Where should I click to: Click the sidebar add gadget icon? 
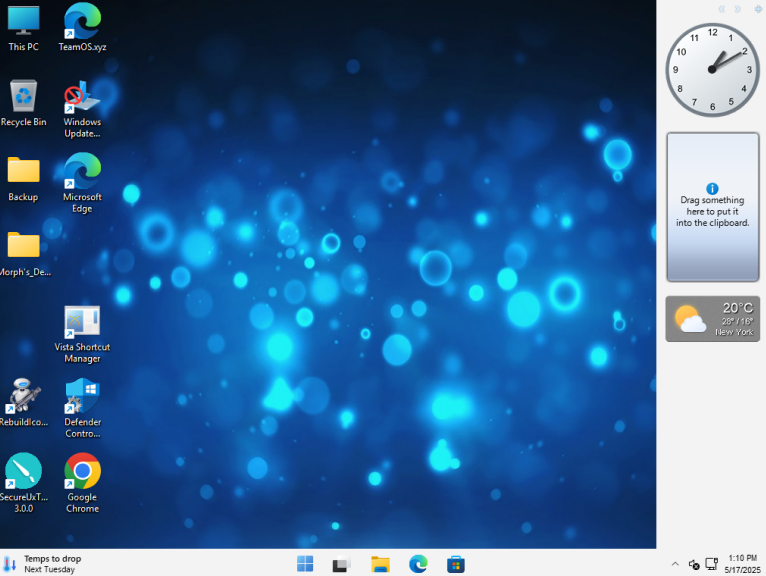(x=758, y=9)
